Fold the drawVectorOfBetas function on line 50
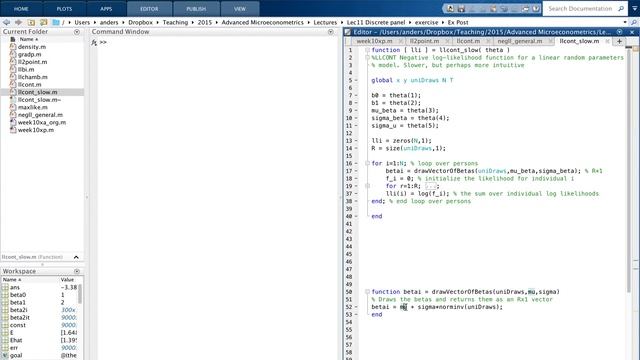Viewport: 640px width, 360px height. (x=367, y=292)
